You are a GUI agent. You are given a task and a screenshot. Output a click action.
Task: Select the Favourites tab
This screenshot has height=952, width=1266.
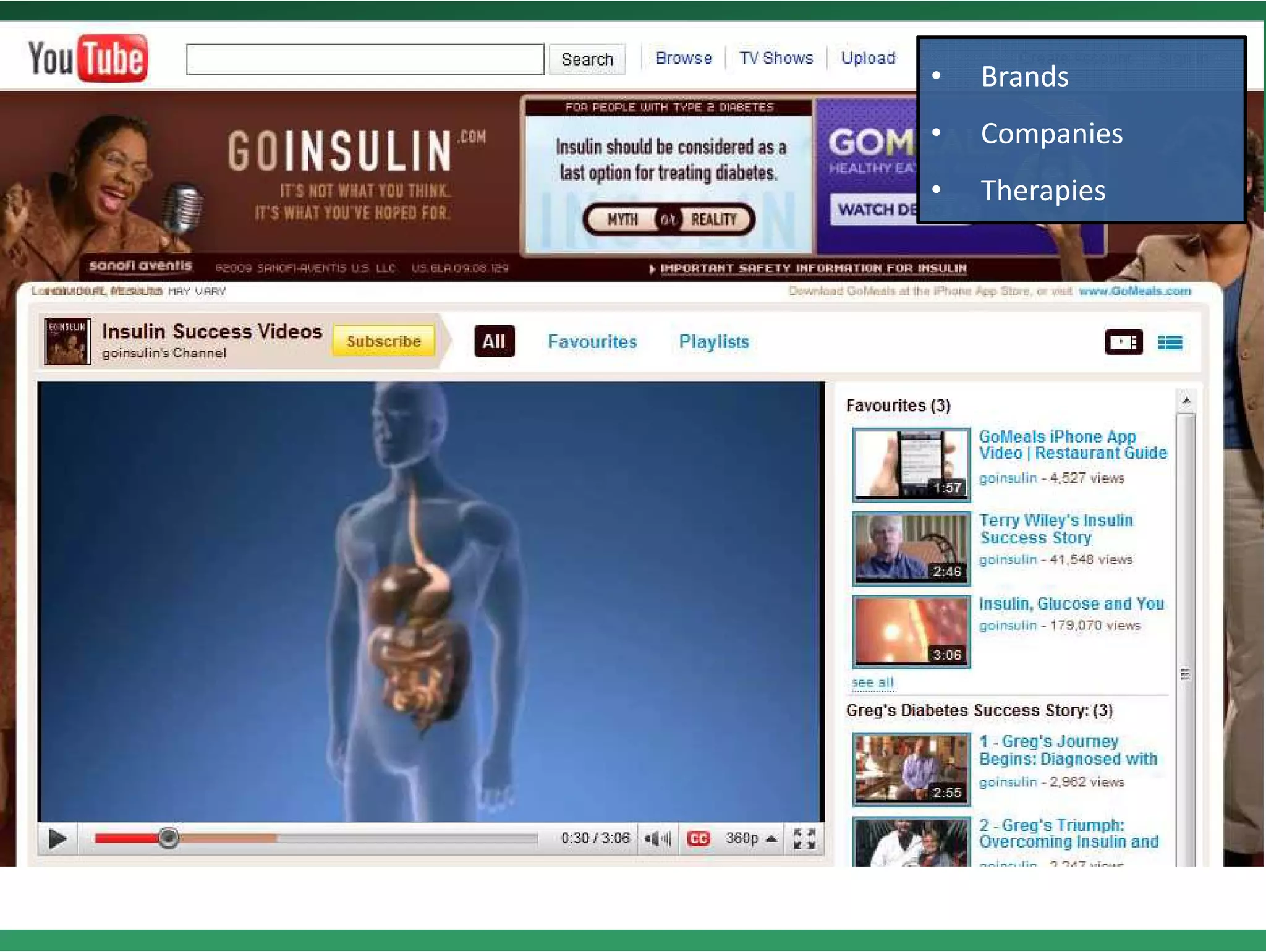click(592, 342)
